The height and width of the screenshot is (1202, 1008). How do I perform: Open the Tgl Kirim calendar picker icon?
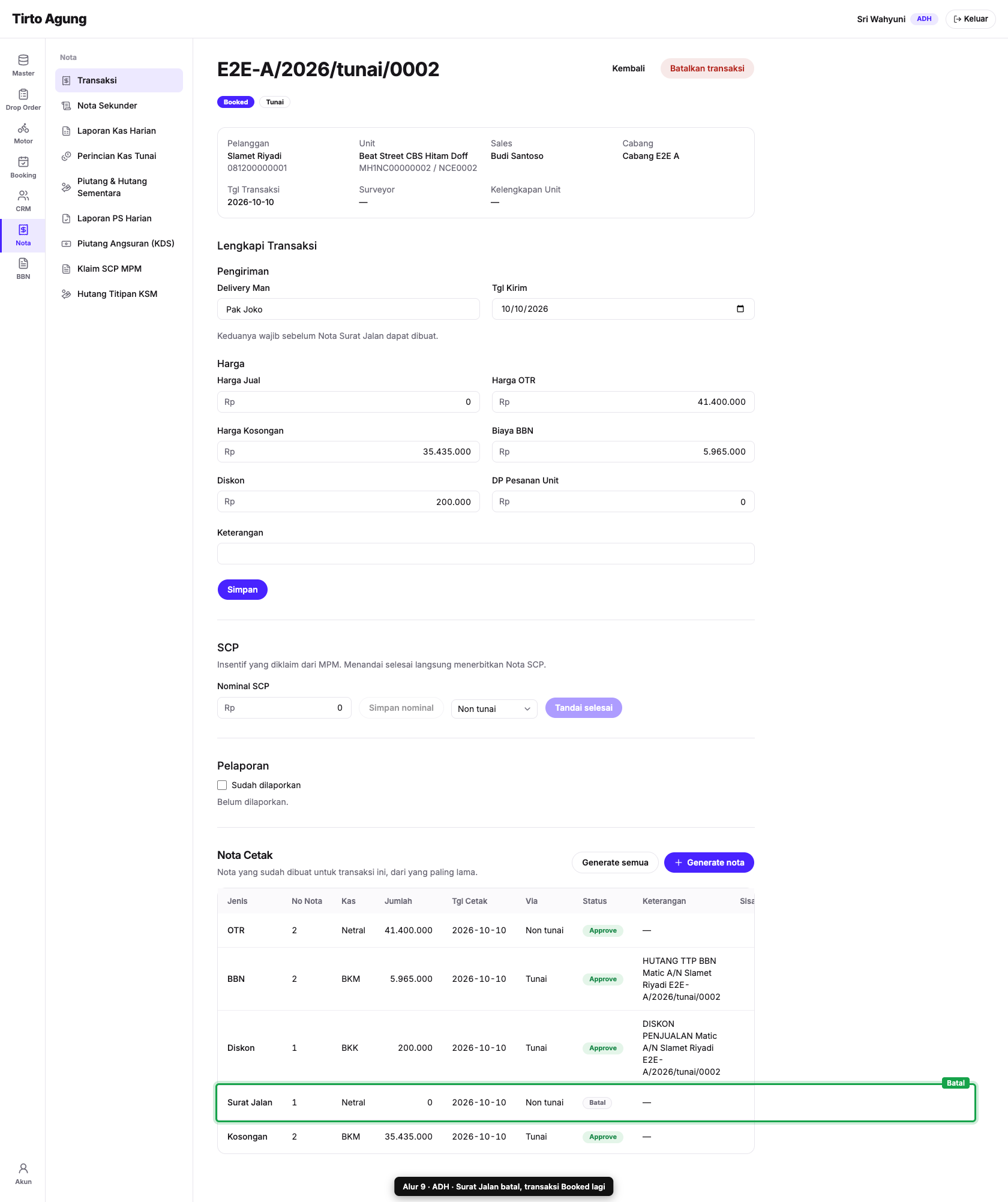(x=740, y=309)
